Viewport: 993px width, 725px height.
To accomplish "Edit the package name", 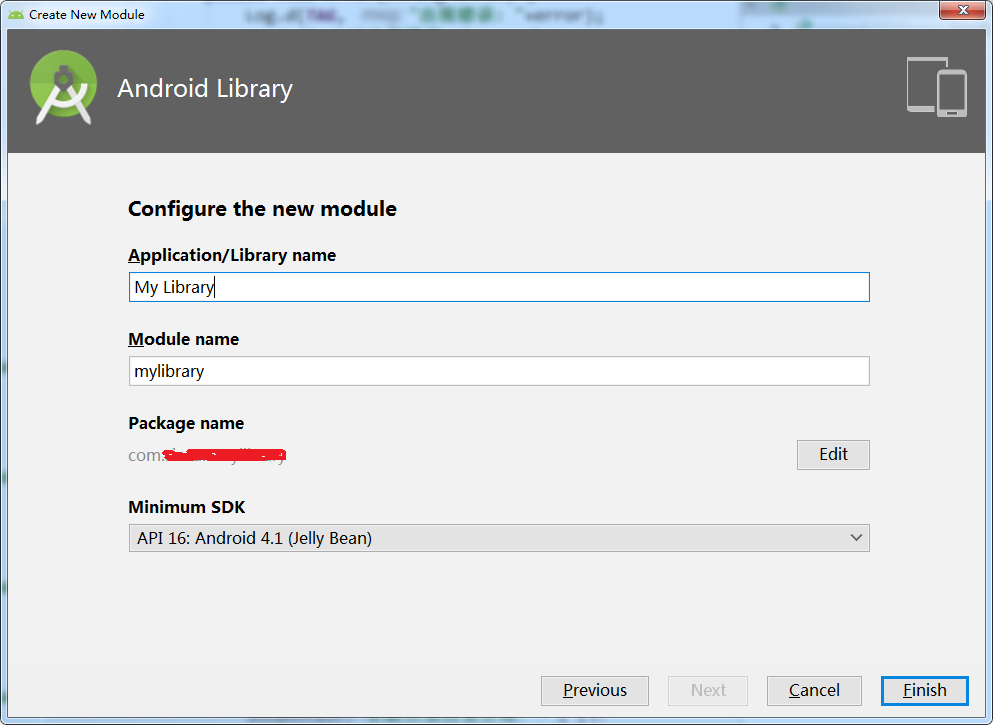I will [833, 455].
